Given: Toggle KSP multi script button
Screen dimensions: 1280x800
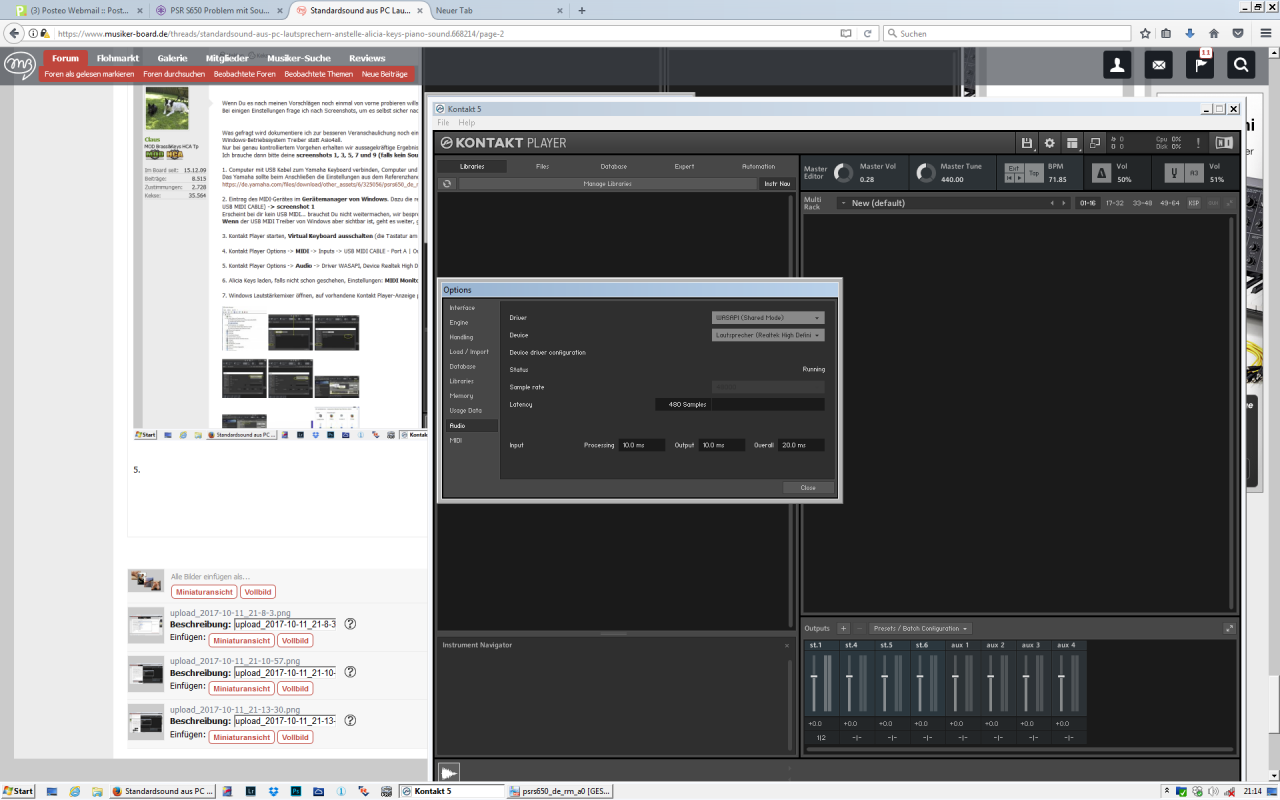Looking at the screenshot, I should tap(1193, 203).
